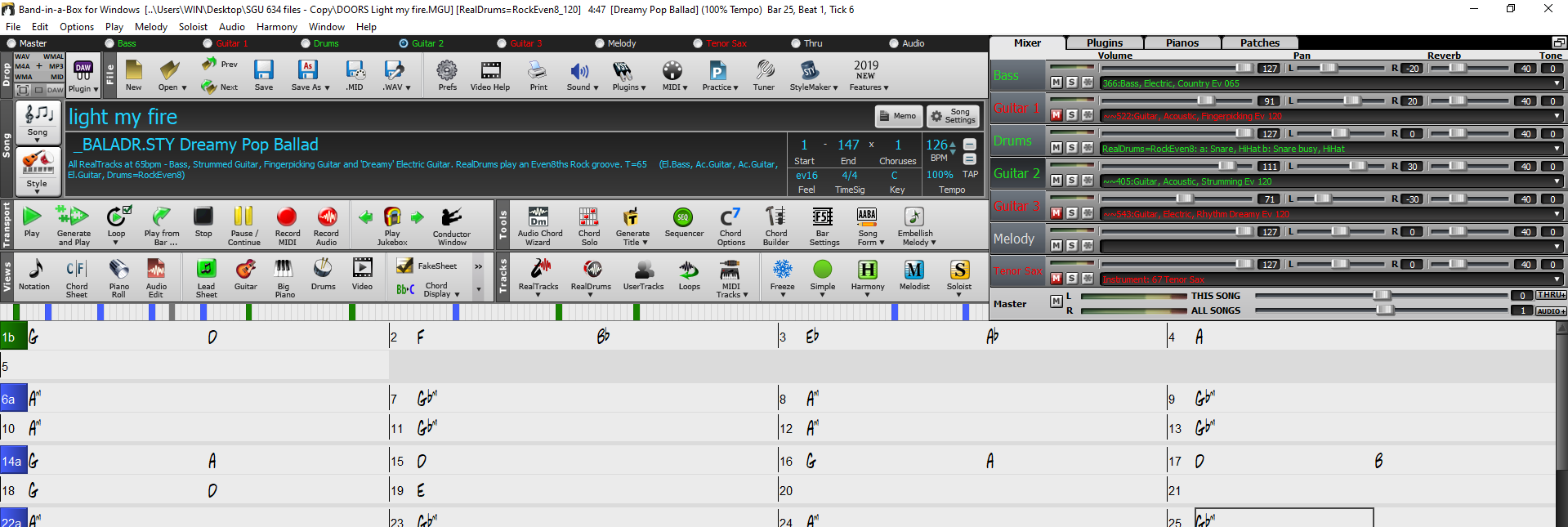Start Record Audio
This screenshot has height=527, width=1568.
326,225
